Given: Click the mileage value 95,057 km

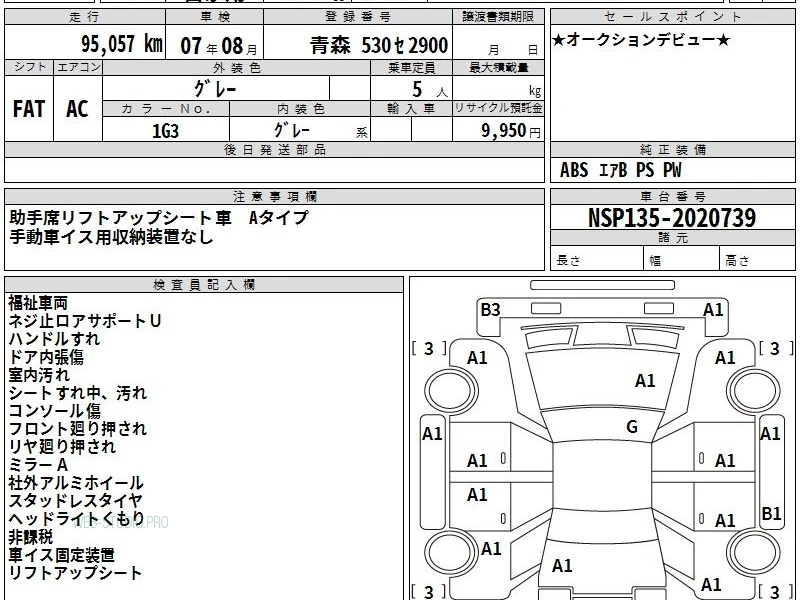Looking at the screenshot, I should pos(122,44).
